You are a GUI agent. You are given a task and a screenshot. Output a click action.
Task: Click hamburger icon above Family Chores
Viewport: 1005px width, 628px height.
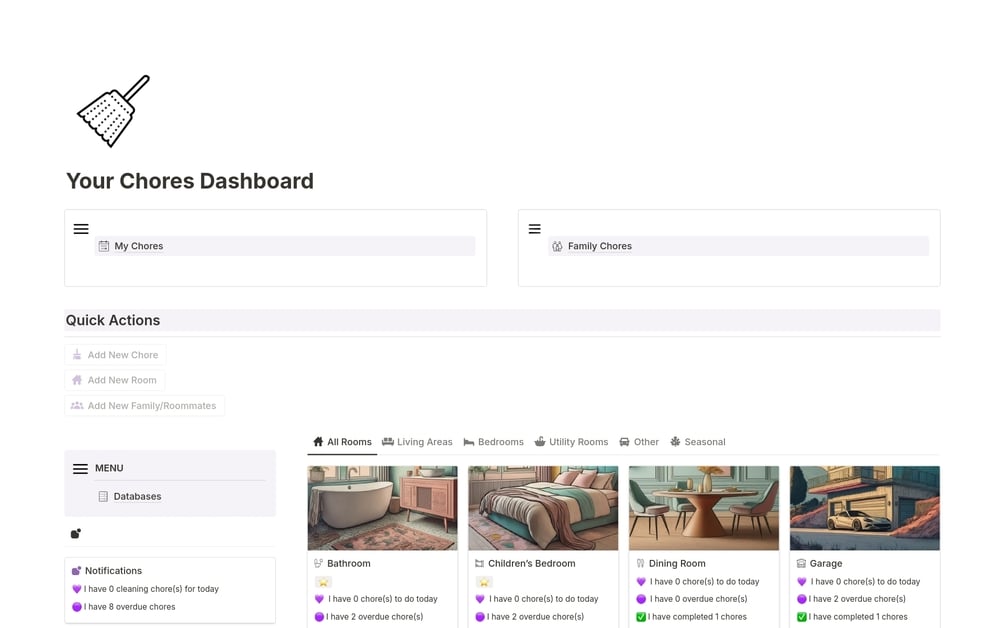click(x=535, y=229)
